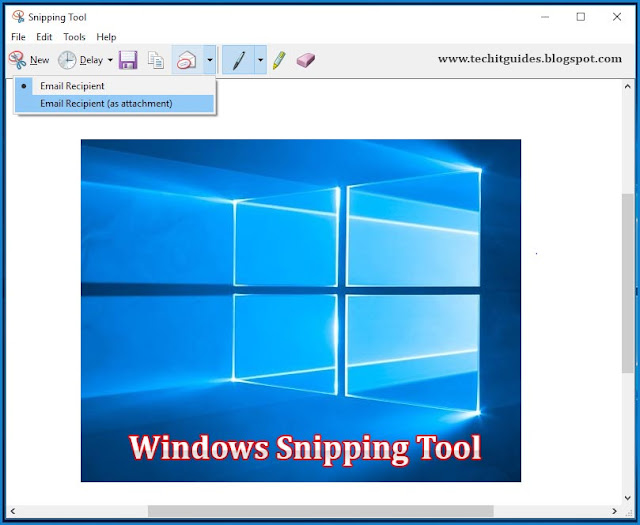Open the Pen options dropdown arrow
Screen dimensions: 640x525
coord(260,60)
